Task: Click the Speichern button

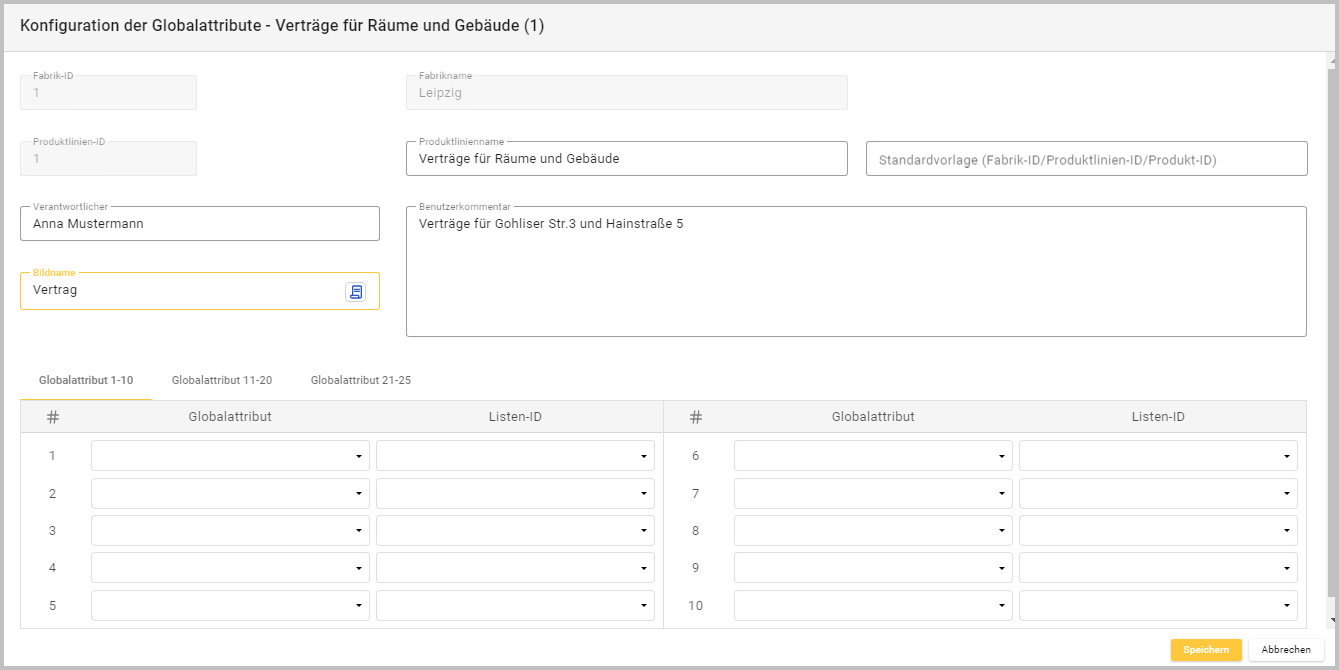Action: click(1205, 650)
